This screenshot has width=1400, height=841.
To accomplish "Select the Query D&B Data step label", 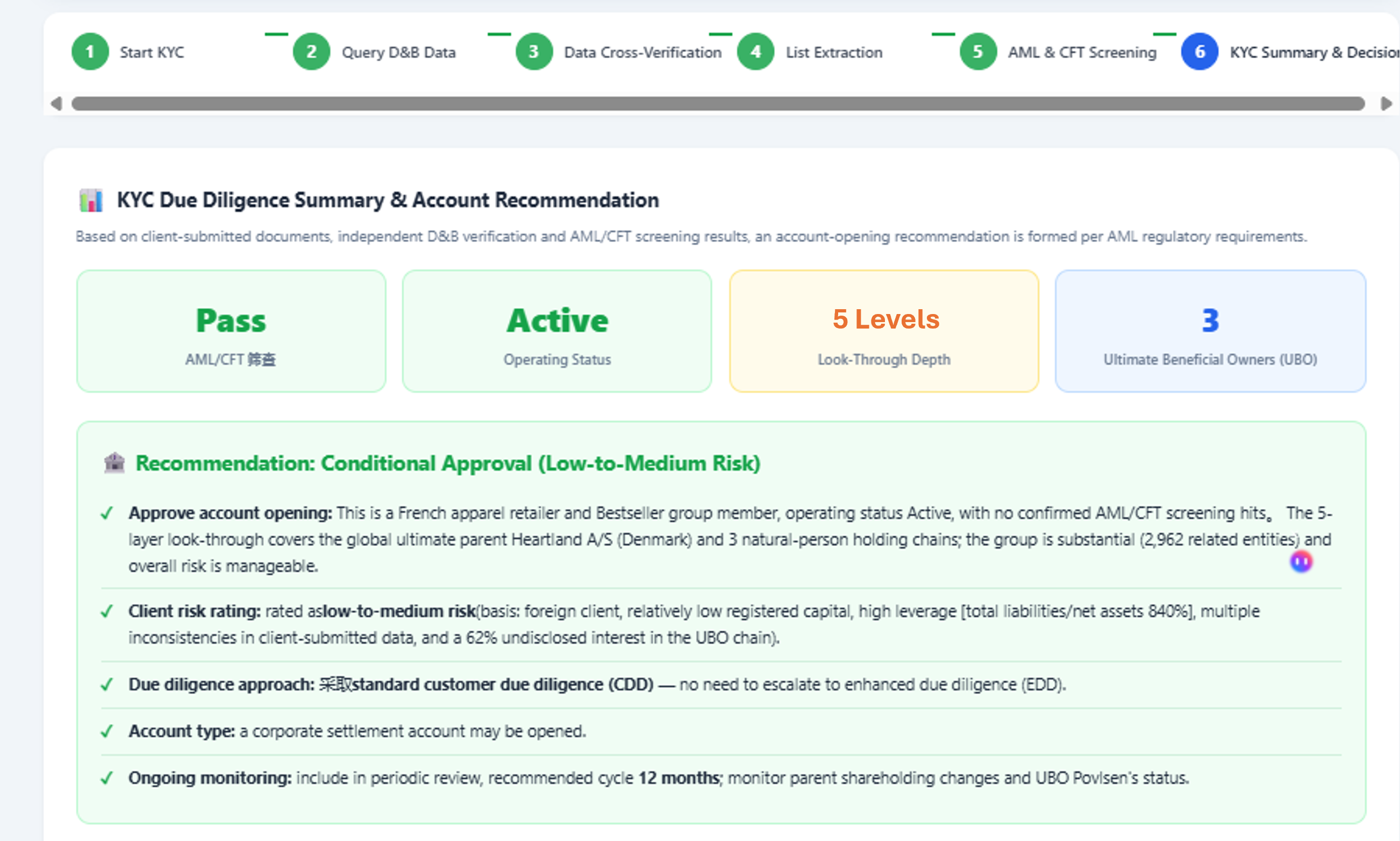I will tap(398, 53).
